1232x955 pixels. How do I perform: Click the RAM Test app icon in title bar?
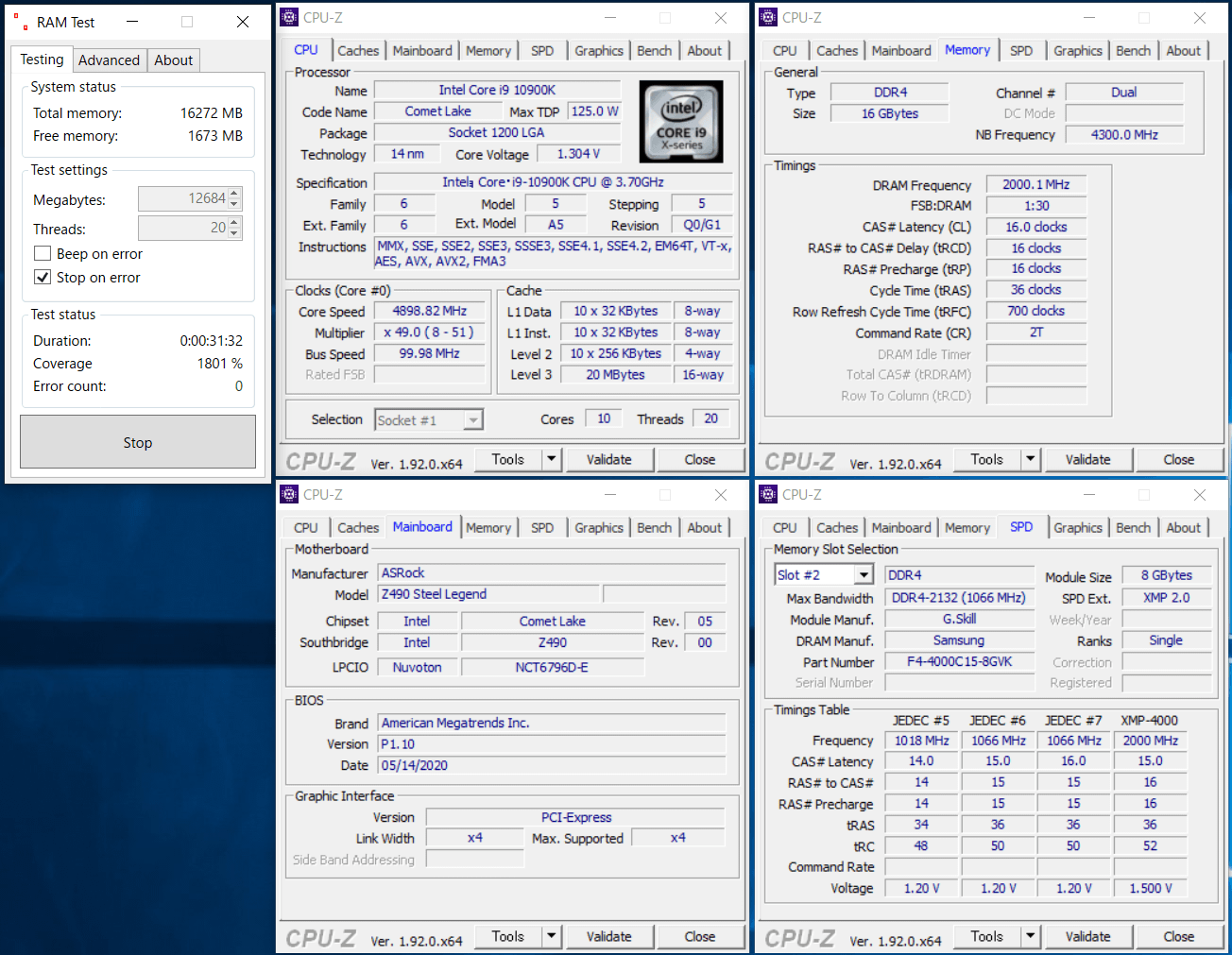coord(21,22)
